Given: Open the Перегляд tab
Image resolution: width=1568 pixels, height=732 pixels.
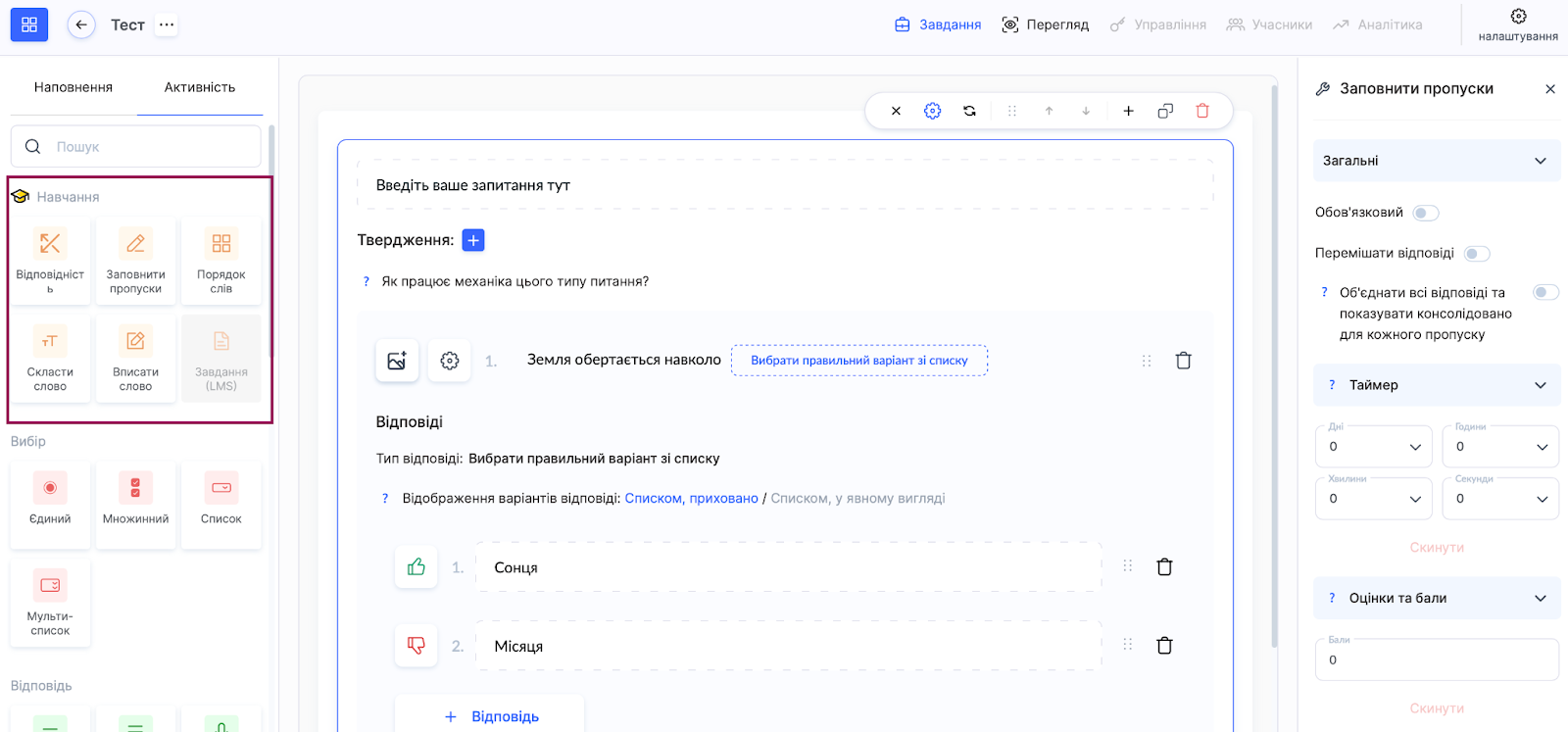Looking at the screenshot, I should [x=1046, y=24].
